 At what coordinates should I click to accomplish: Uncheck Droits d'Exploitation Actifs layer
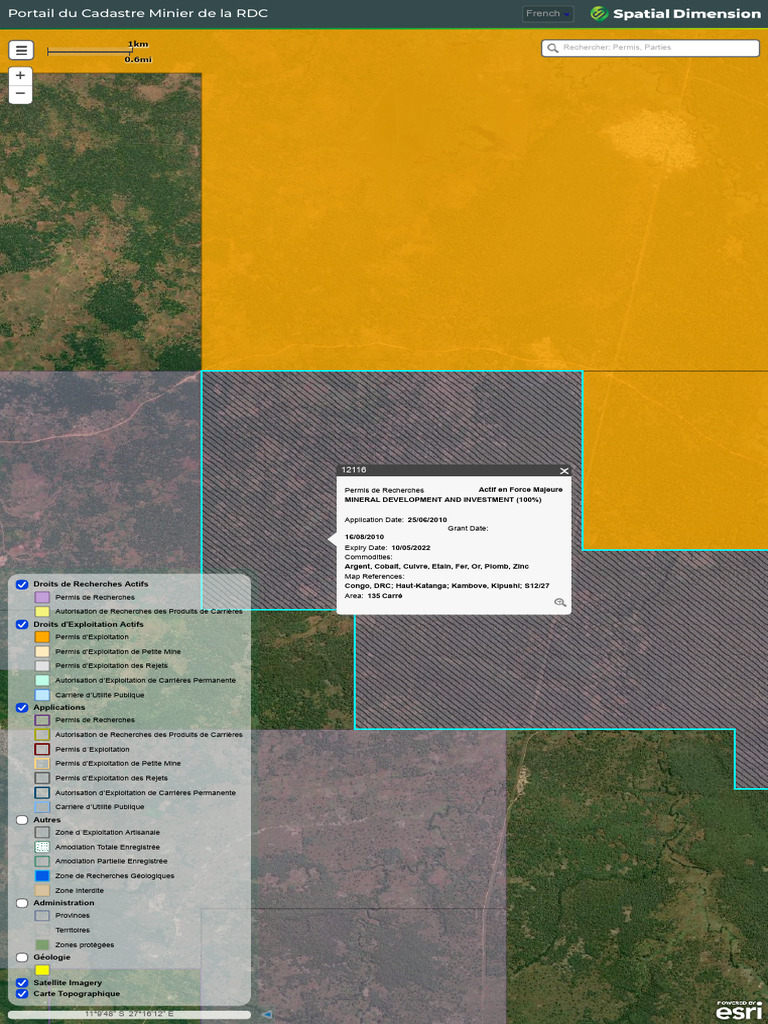22,624
